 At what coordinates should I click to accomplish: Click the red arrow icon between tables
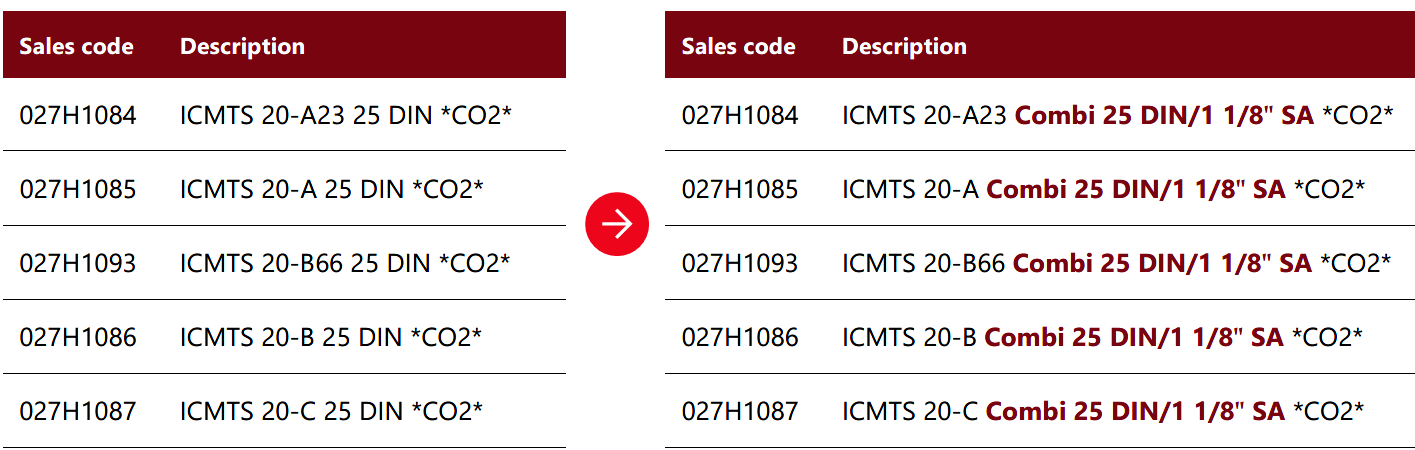617,224
